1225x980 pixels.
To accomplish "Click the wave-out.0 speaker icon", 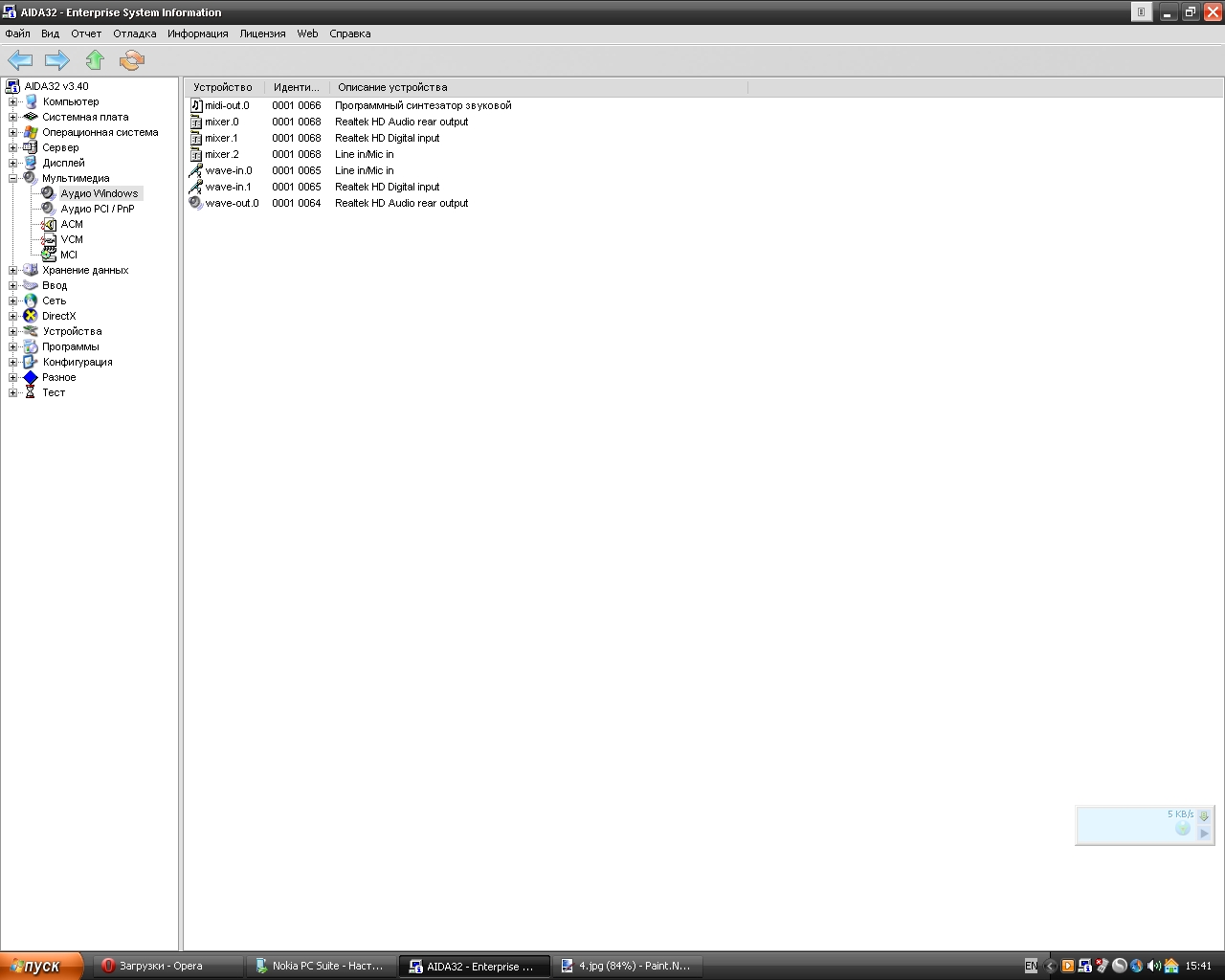I will click(x=195, y=203).
